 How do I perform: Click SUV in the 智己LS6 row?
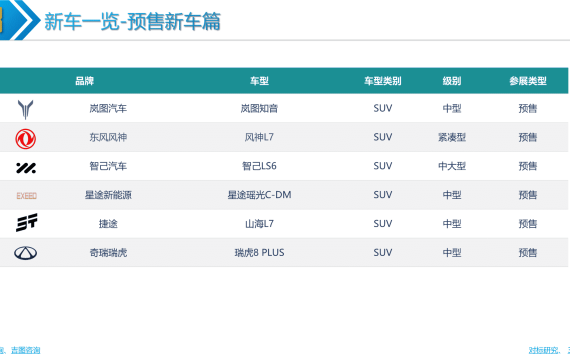tap(383, 166)
